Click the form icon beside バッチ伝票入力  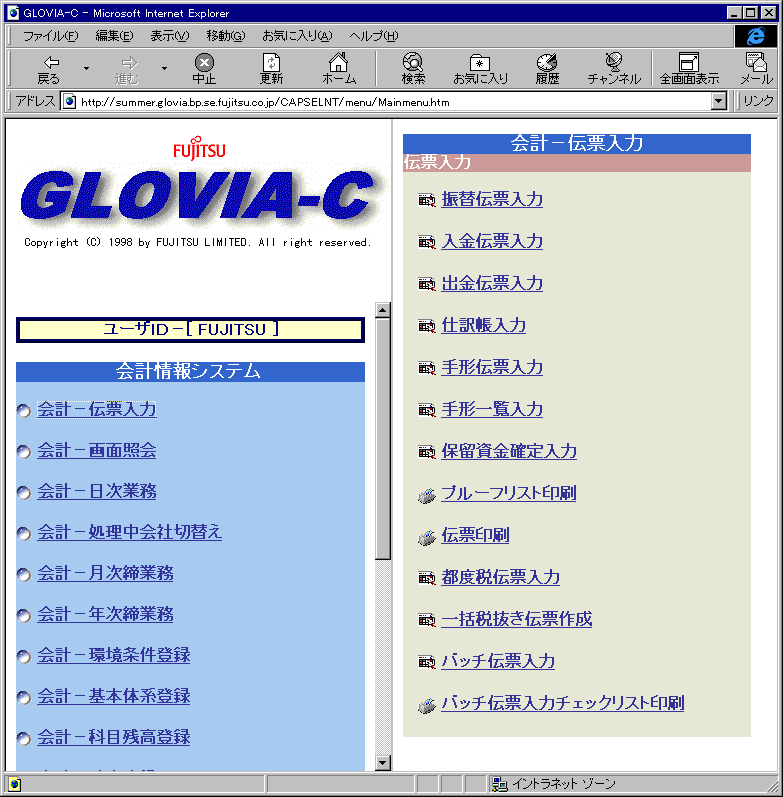tap(427, 662)
